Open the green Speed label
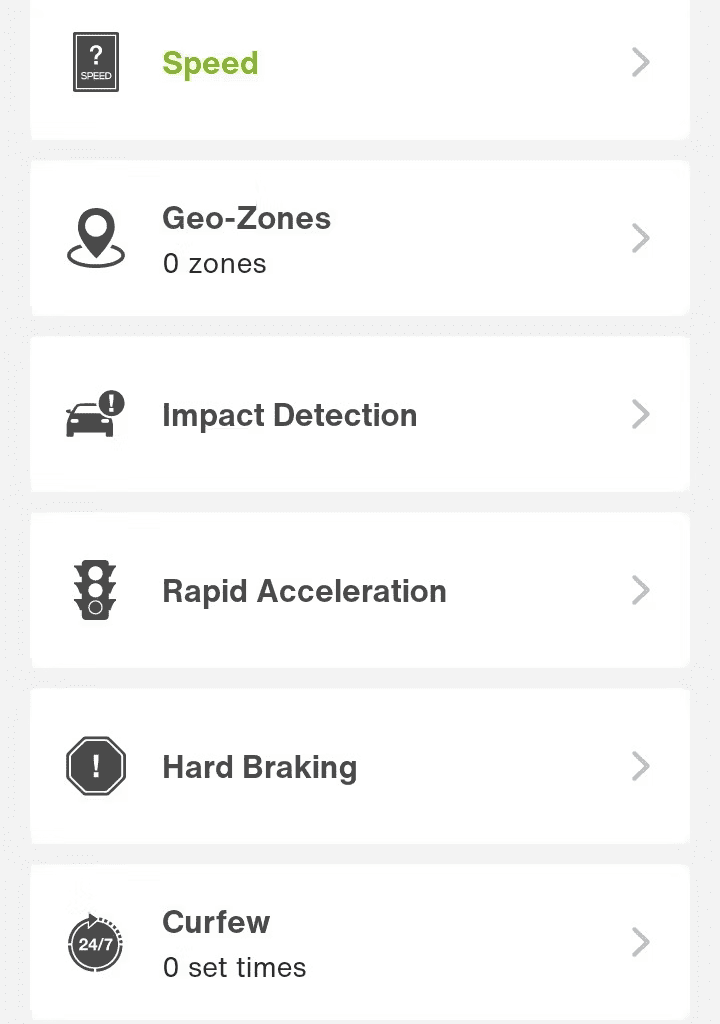 coord(210,64)
